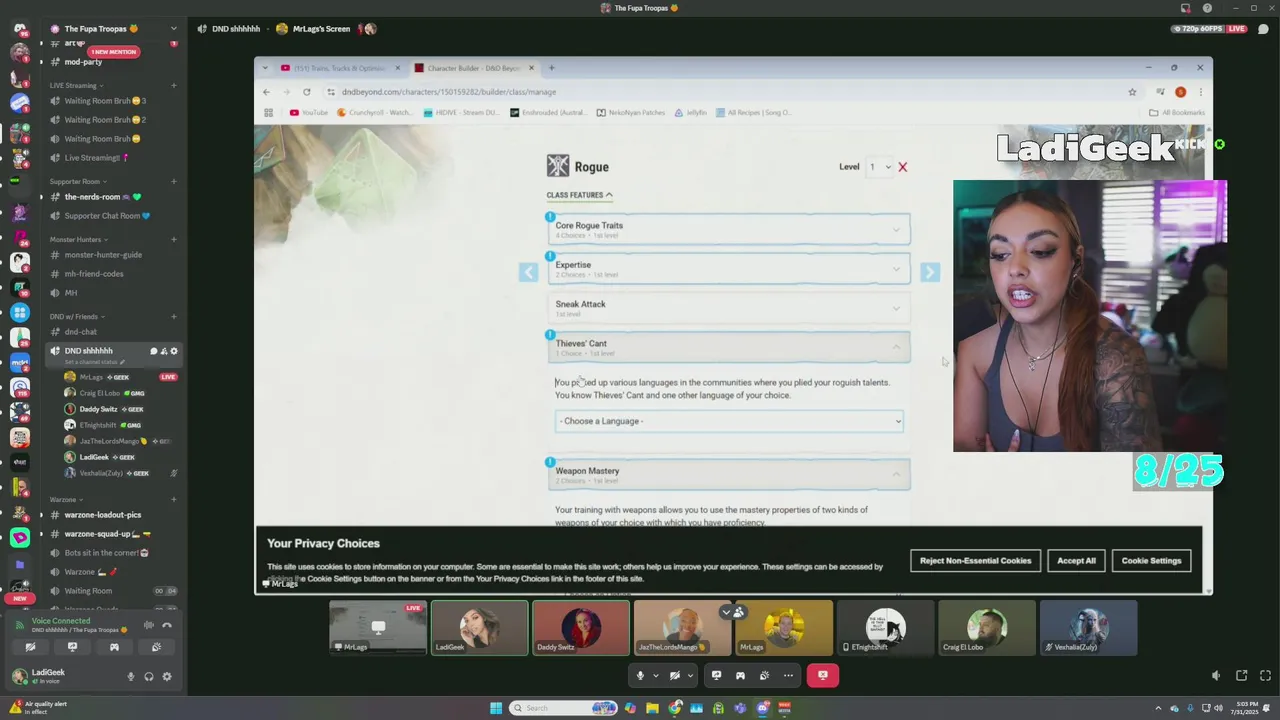Add channel to Monster Hunters category
The width and height of the screenshot is (1280, 720).
coord(173,240)
